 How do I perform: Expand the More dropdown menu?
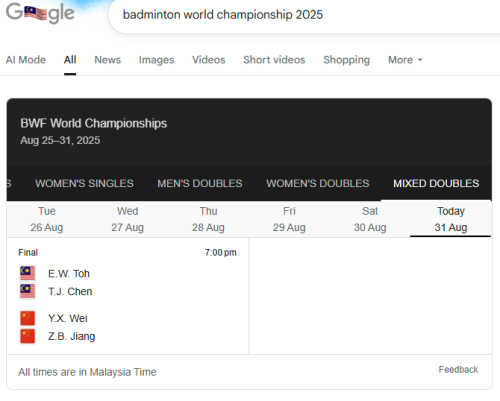pyautogui.click(x=405, y=60)
